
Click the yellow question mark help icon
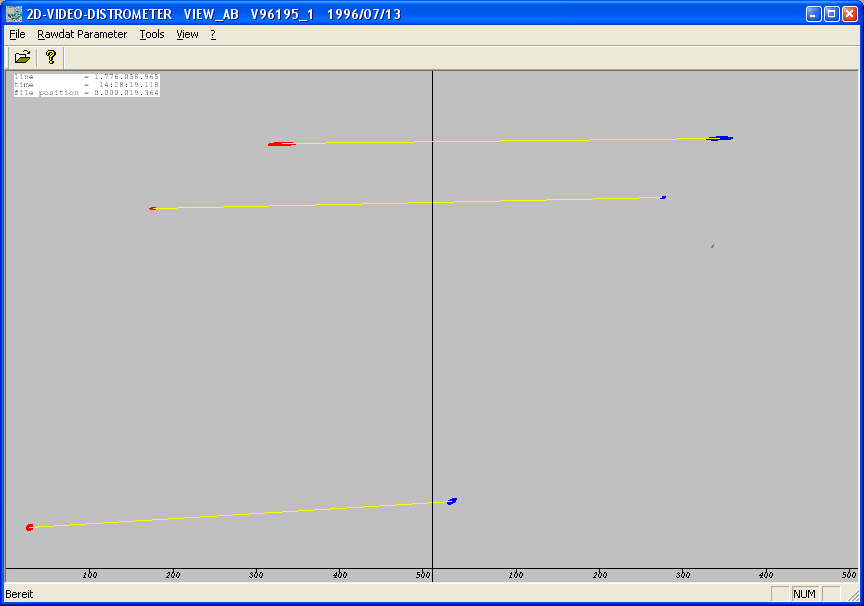pos(51,57)
